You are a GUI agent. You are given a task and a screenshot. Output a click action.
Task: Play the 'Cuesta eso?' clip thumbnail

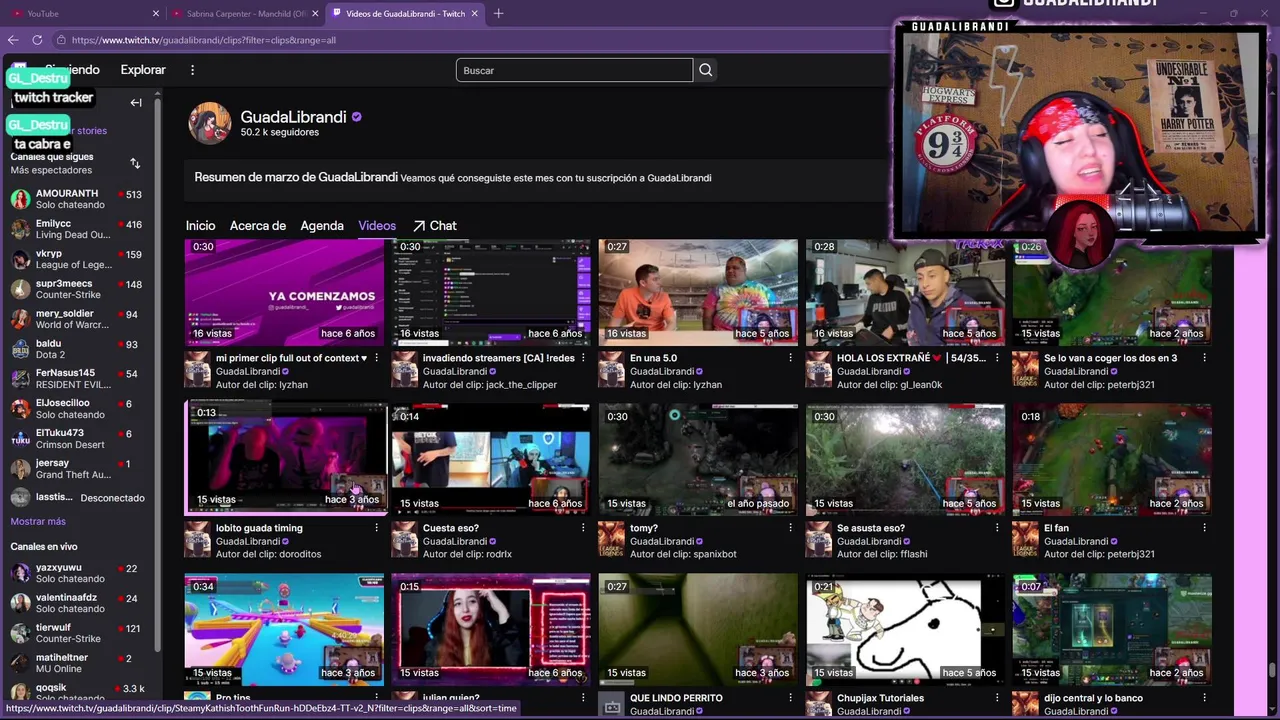tap(491, 460)
